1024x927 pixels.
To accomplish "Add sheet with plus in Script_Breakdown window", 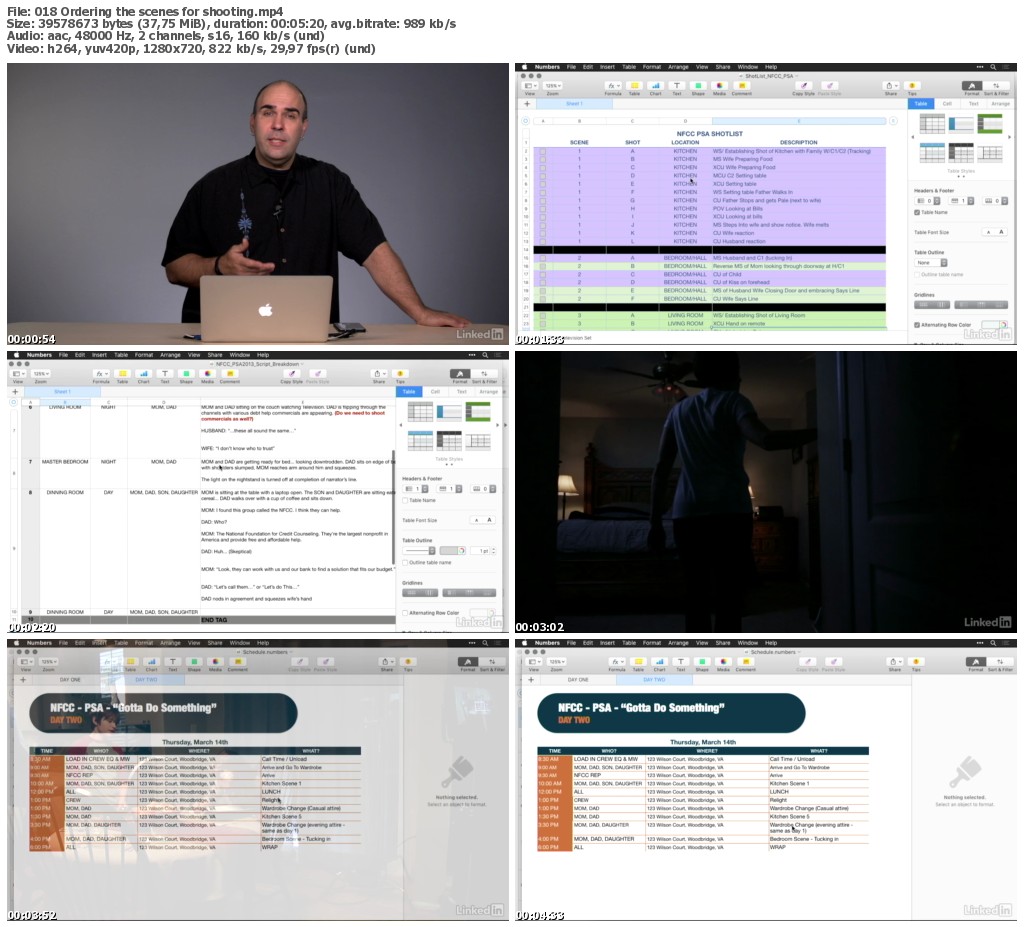I will [x=15, y=392].
